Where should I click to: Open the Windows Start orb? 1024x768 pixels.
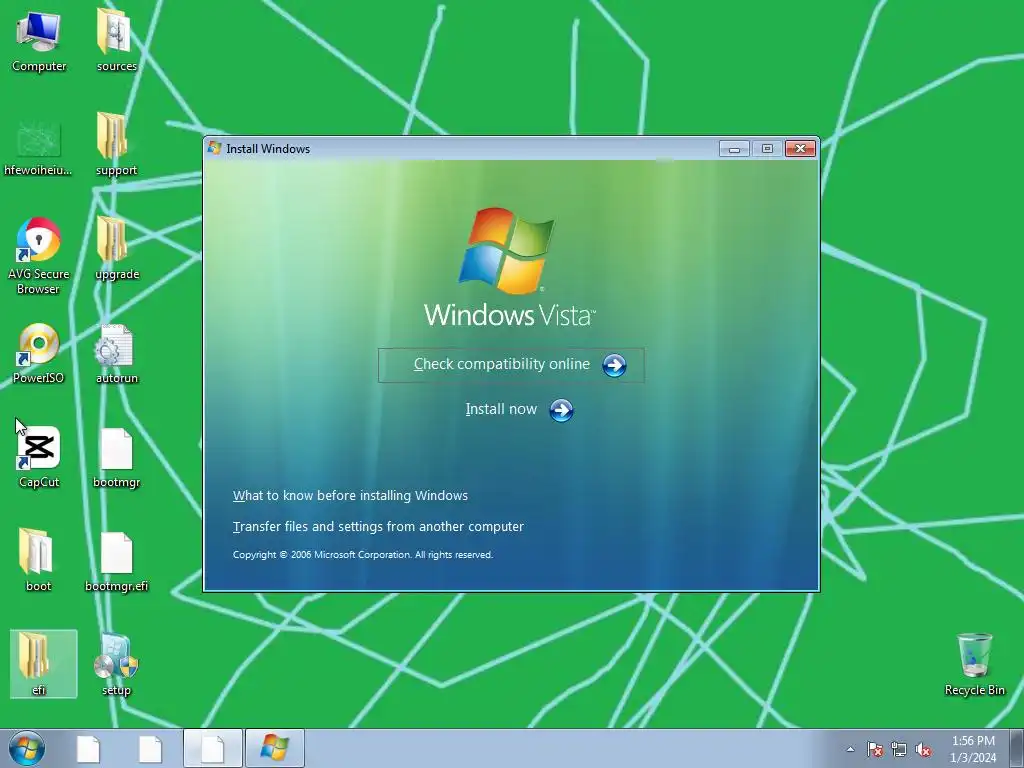point(27,748)
